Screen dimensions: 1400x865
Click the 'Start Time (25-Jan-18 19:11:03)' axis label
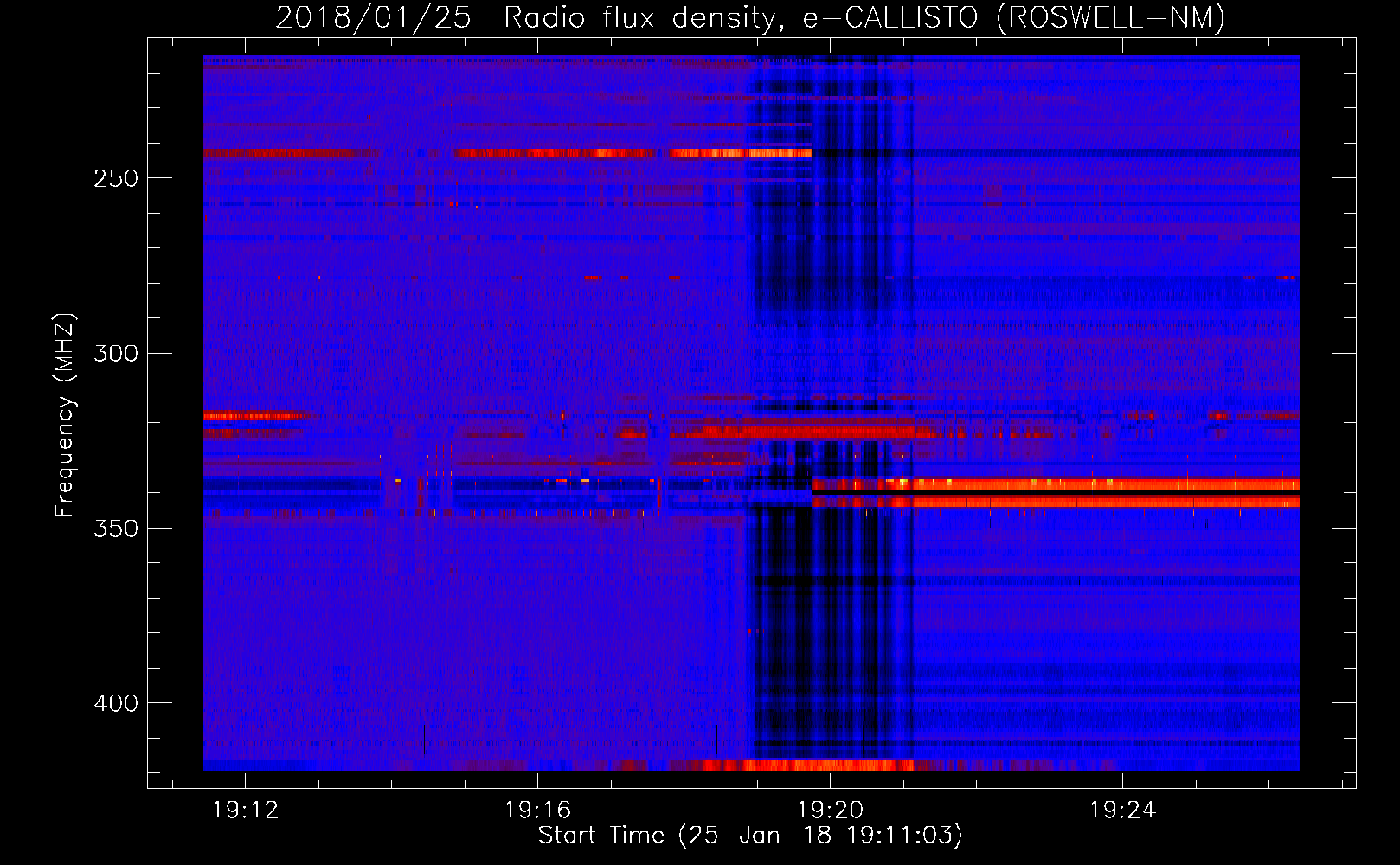[750, 836]
